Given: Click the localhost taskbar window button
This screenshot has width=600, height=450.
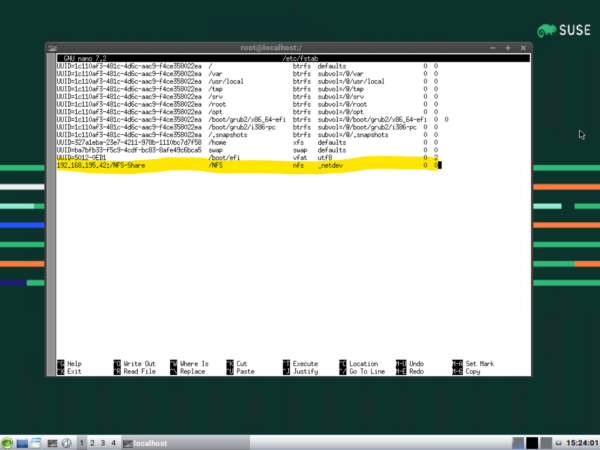Looking at the screenshot, I should click(186, 443).
